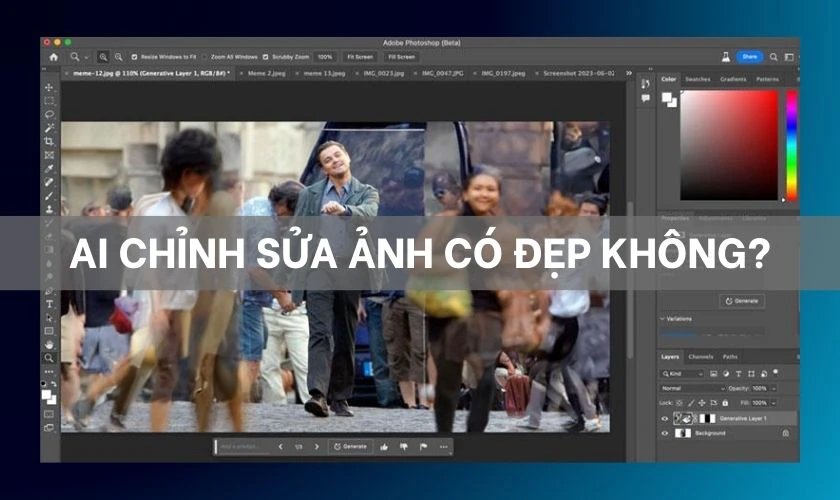This screenshot has width=840, height=500.
Task: Open the Gradients panel tab
Action: click(x=733, y=79)
